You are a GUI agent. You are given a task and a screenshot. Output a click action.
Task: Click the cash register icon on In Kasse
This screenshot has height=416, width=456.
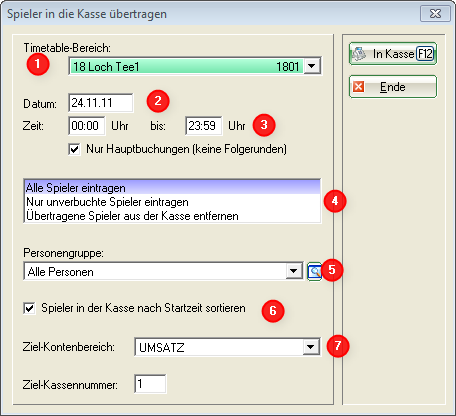(359, 54)
